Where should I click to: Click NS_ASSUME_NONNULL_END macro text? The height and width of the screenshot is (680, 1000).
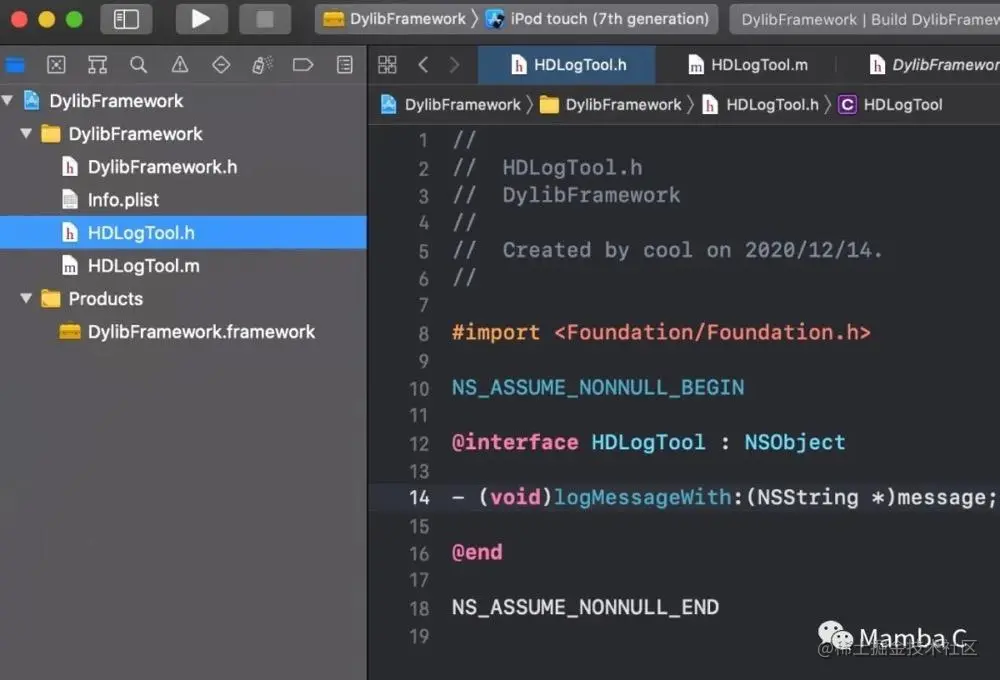pos(585,607)
